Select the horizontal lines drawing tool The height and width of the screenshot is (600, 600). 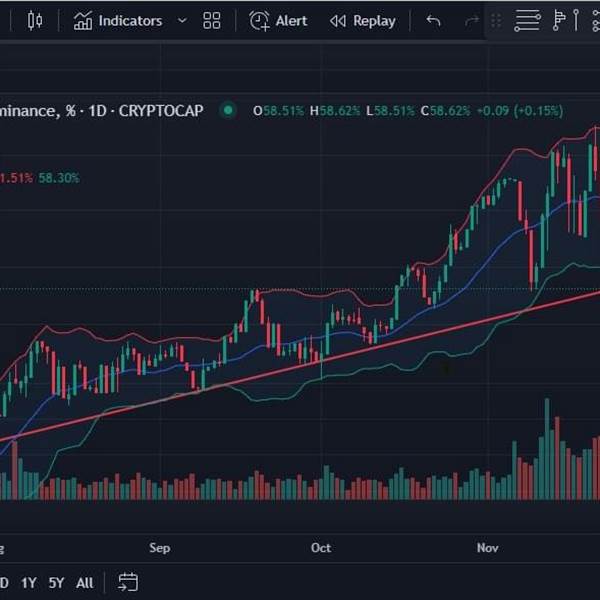pyautogui.click(x=528, y=21)
